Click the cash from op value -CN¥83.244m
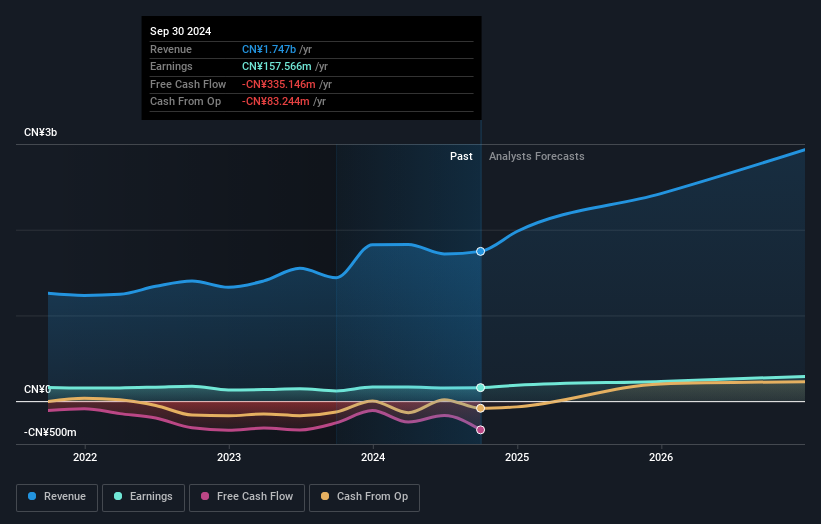This screenshot has height=524, width=821. [275, 102]
